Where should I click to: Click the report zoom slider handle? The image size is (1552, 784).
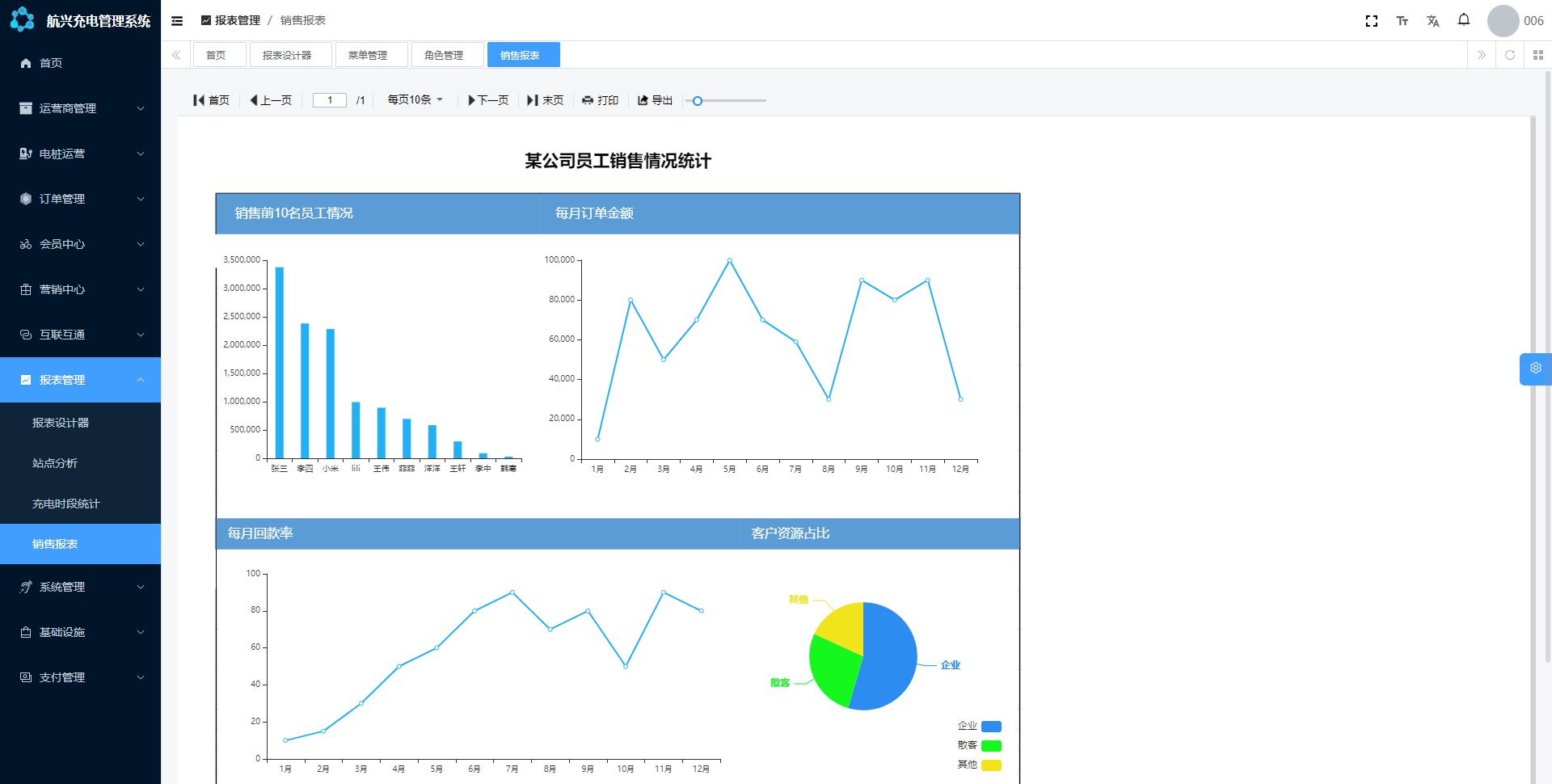(x=697, y=101)
